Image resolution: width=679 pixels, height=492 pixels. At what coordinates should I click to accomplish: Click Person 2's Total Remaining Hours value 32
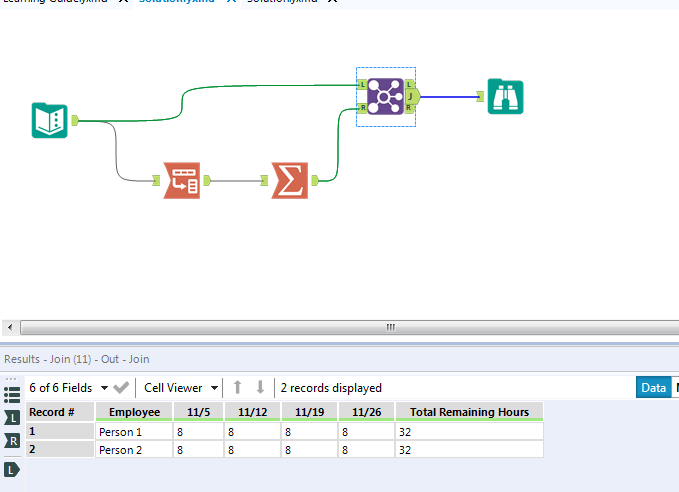click(469, 450)
